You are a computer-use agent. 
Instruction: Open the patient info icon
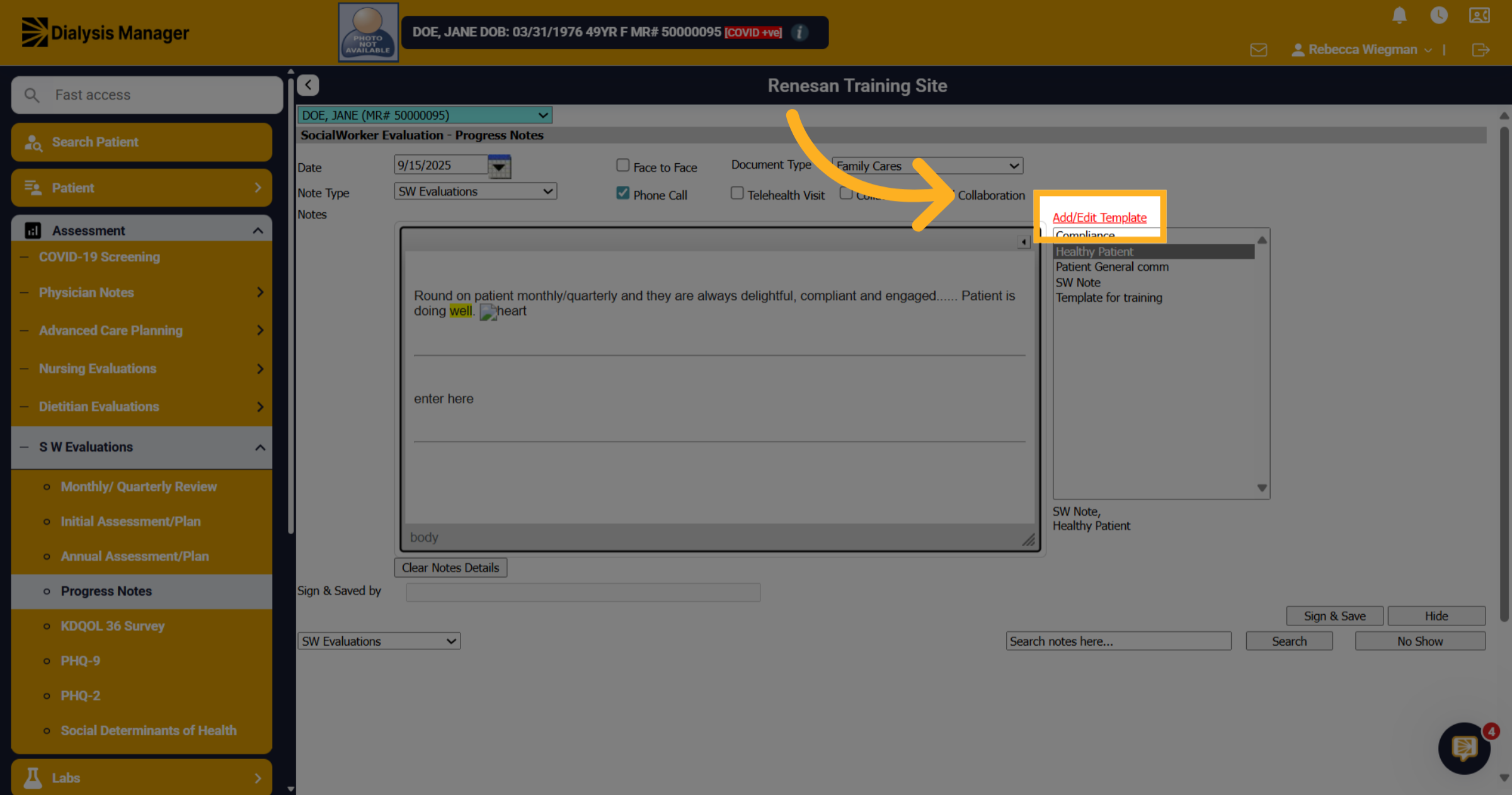(799, 32)
